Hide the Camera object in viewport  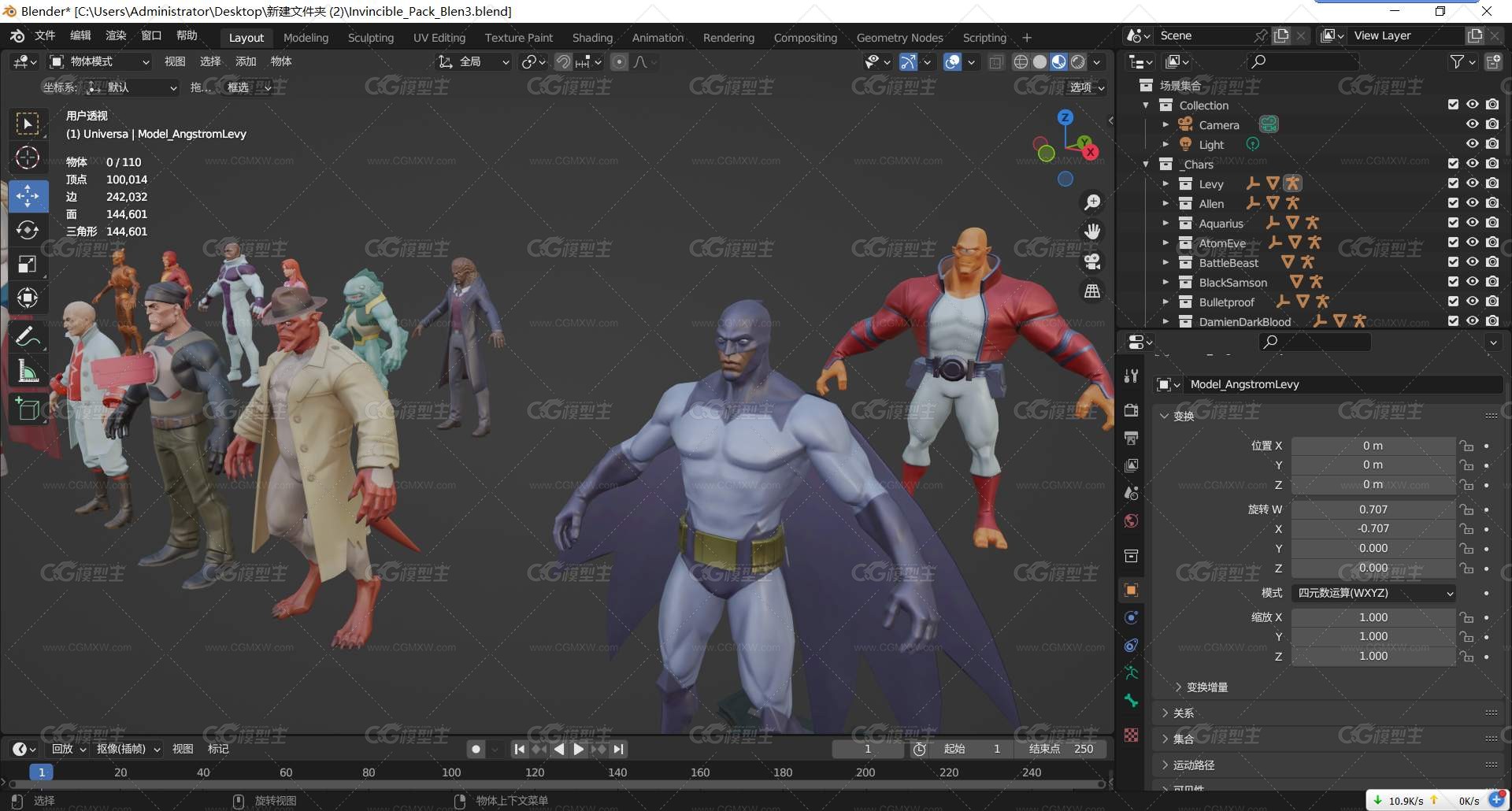1473,124
